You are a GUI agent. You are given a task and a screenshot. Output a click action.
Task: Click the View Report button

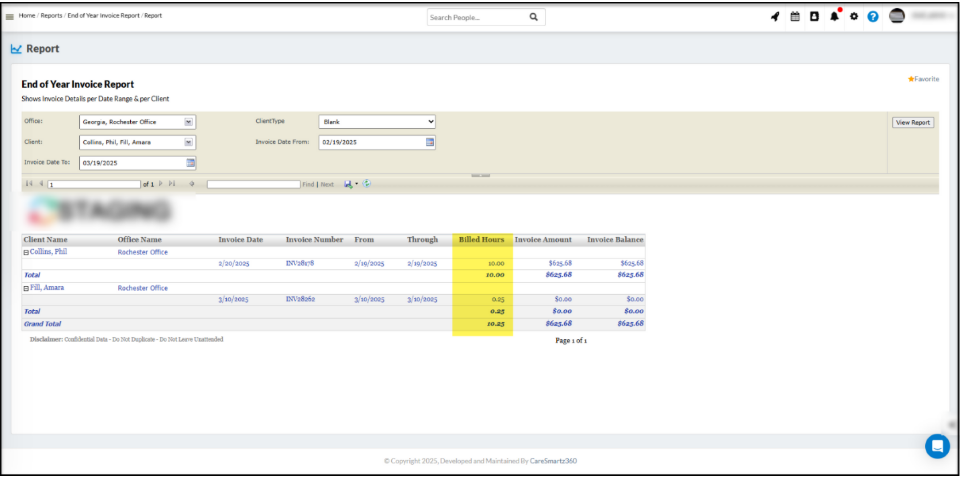click(x=912, y=122)
